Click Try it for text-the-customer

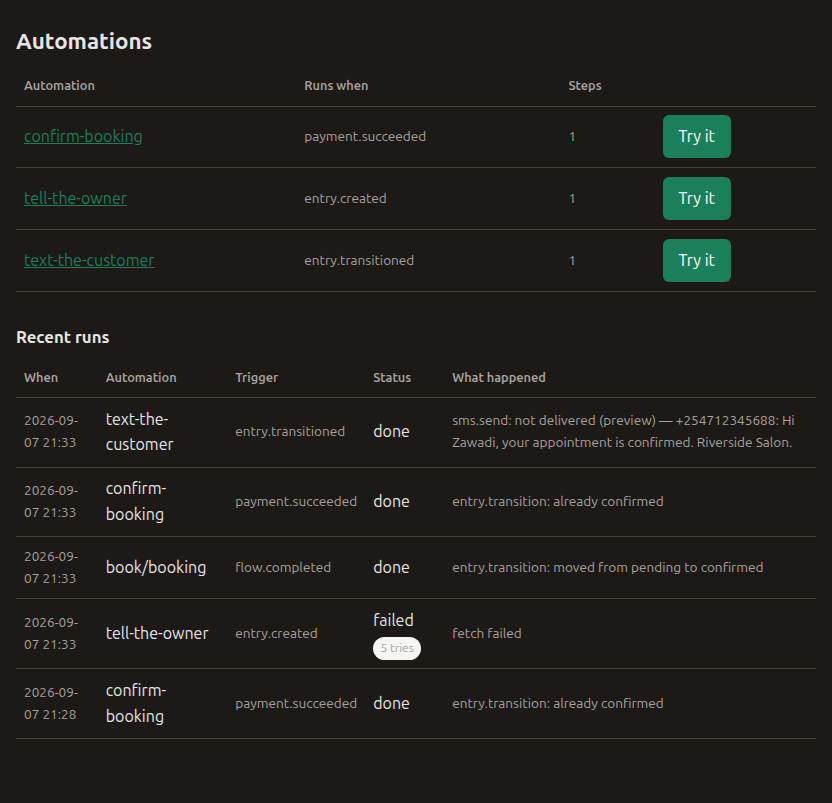coord(696,261)
